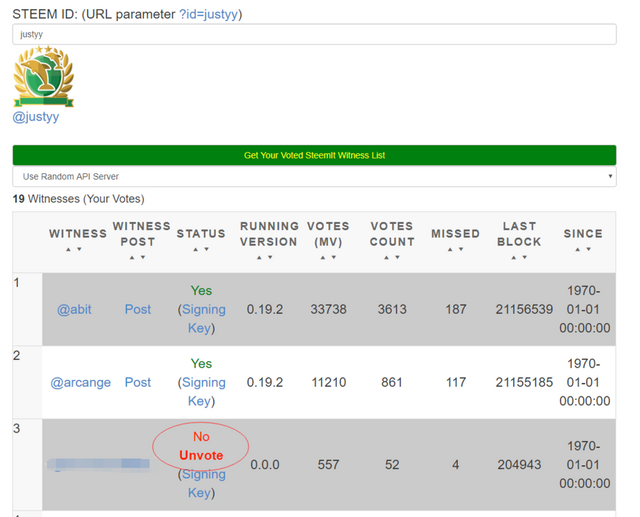This screenshot has width=640, height=517.
Task: Sort Witness column ascending arrow
Action: tap(69, 249)
